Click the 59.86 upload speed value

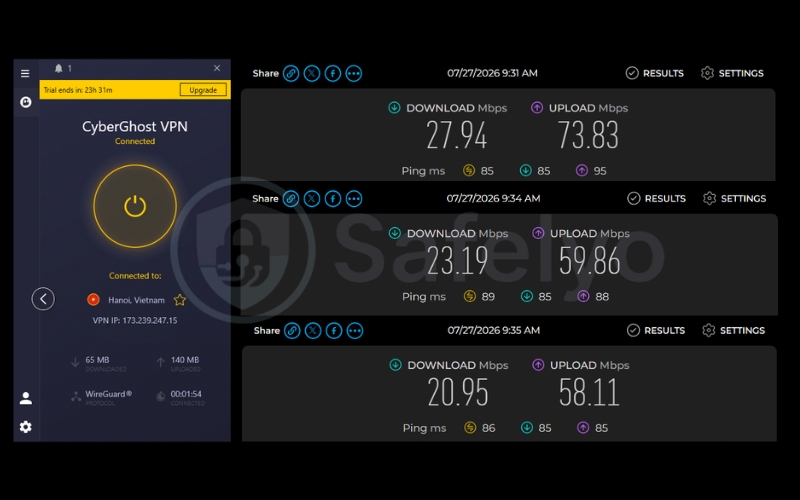click(x=589, y=261)
